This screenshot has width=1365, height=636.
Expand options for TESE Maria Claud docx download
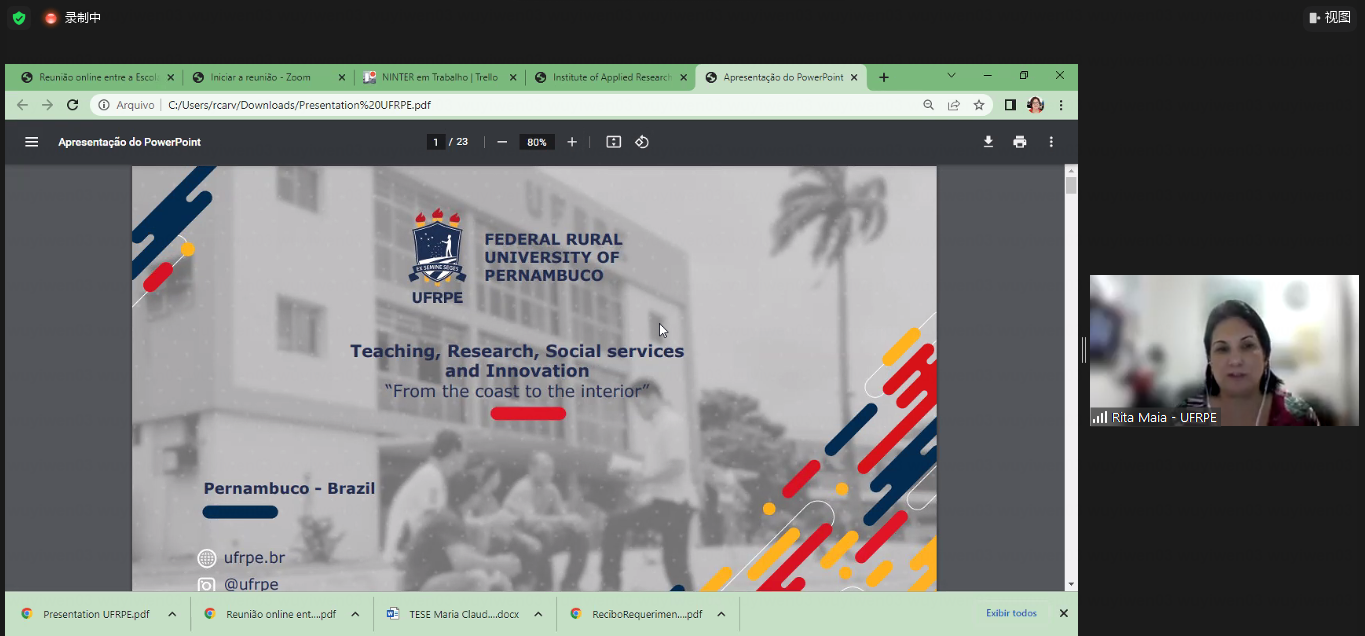[x=538, y=614]
